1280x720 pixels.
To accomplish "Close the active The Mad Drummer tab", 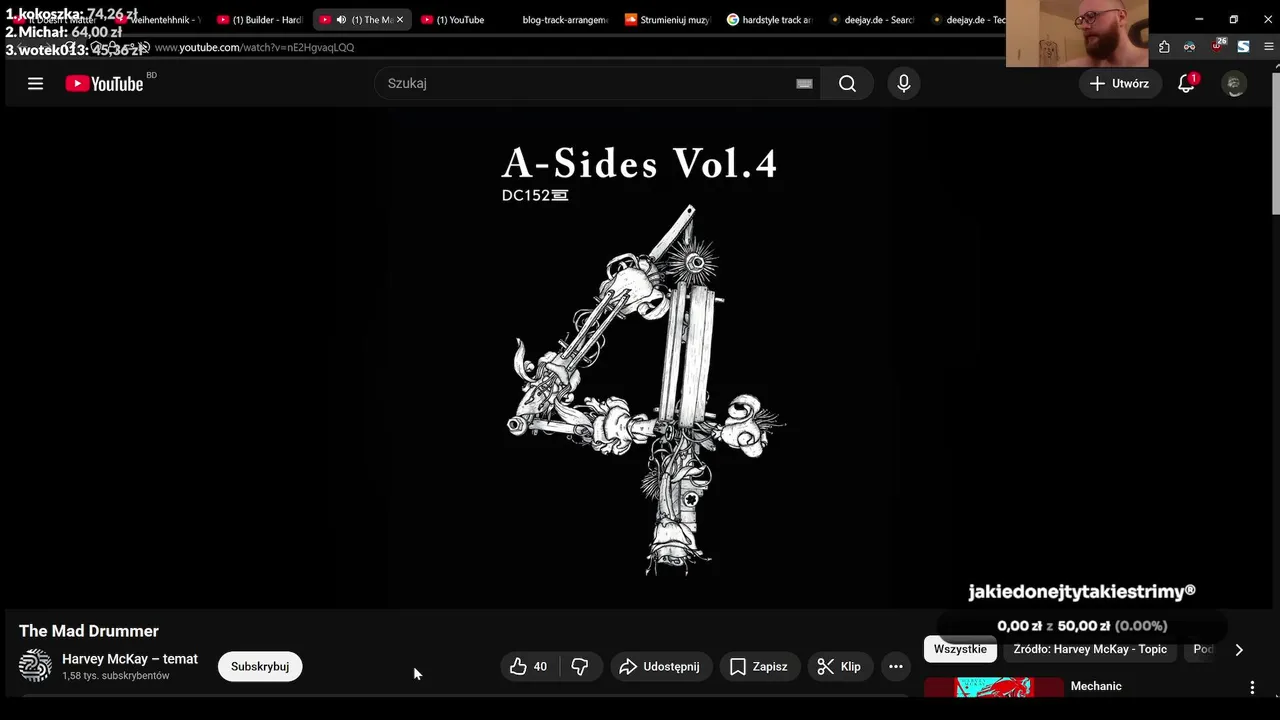I will coord(400,20).
